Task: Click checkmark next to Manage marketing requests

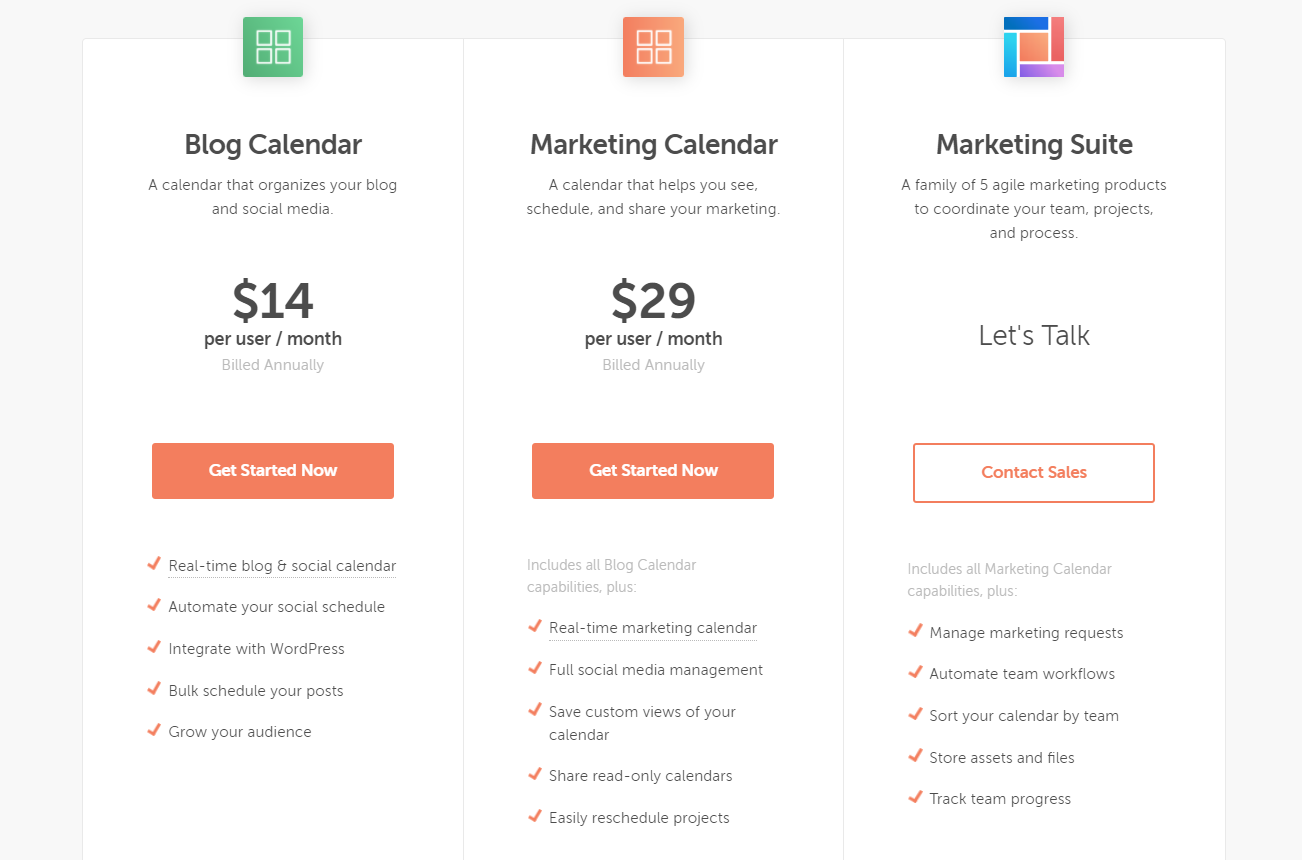Action: point(915,631)
